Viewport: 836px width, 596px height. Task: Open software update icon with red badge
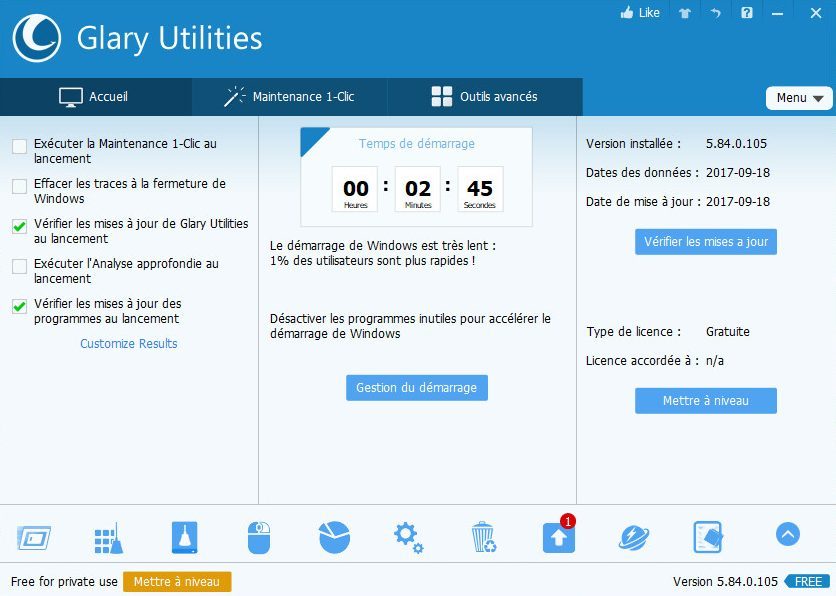559,537
